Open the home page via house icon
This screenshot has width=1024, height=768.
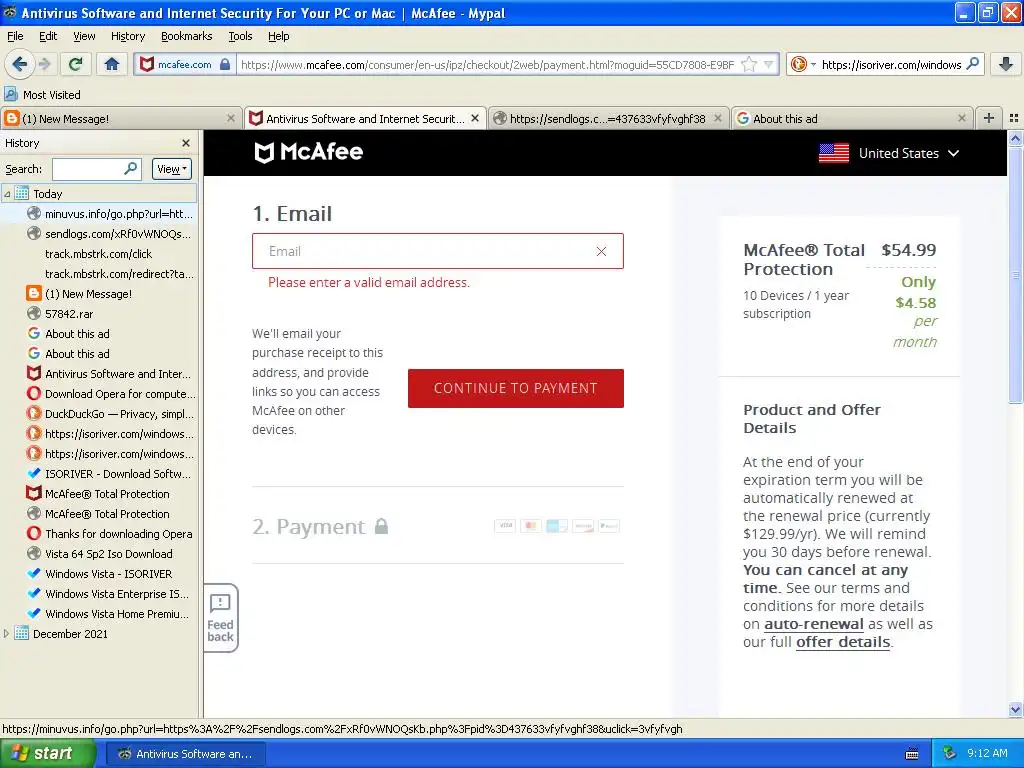click(x=112, y=64)
